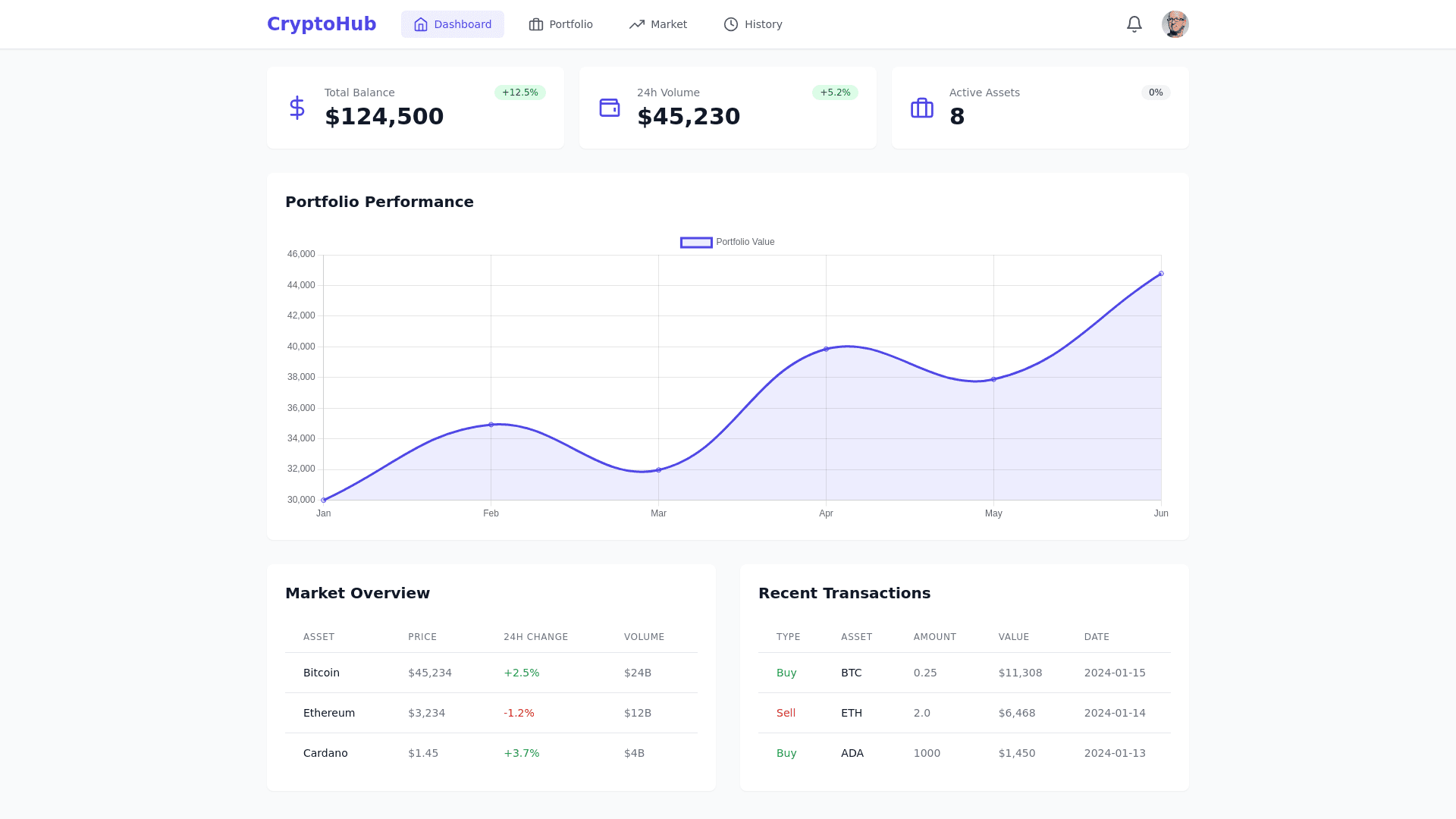
Task: Click the June data point on chart
Action: pyautogui.click(x=1161, y=274)
